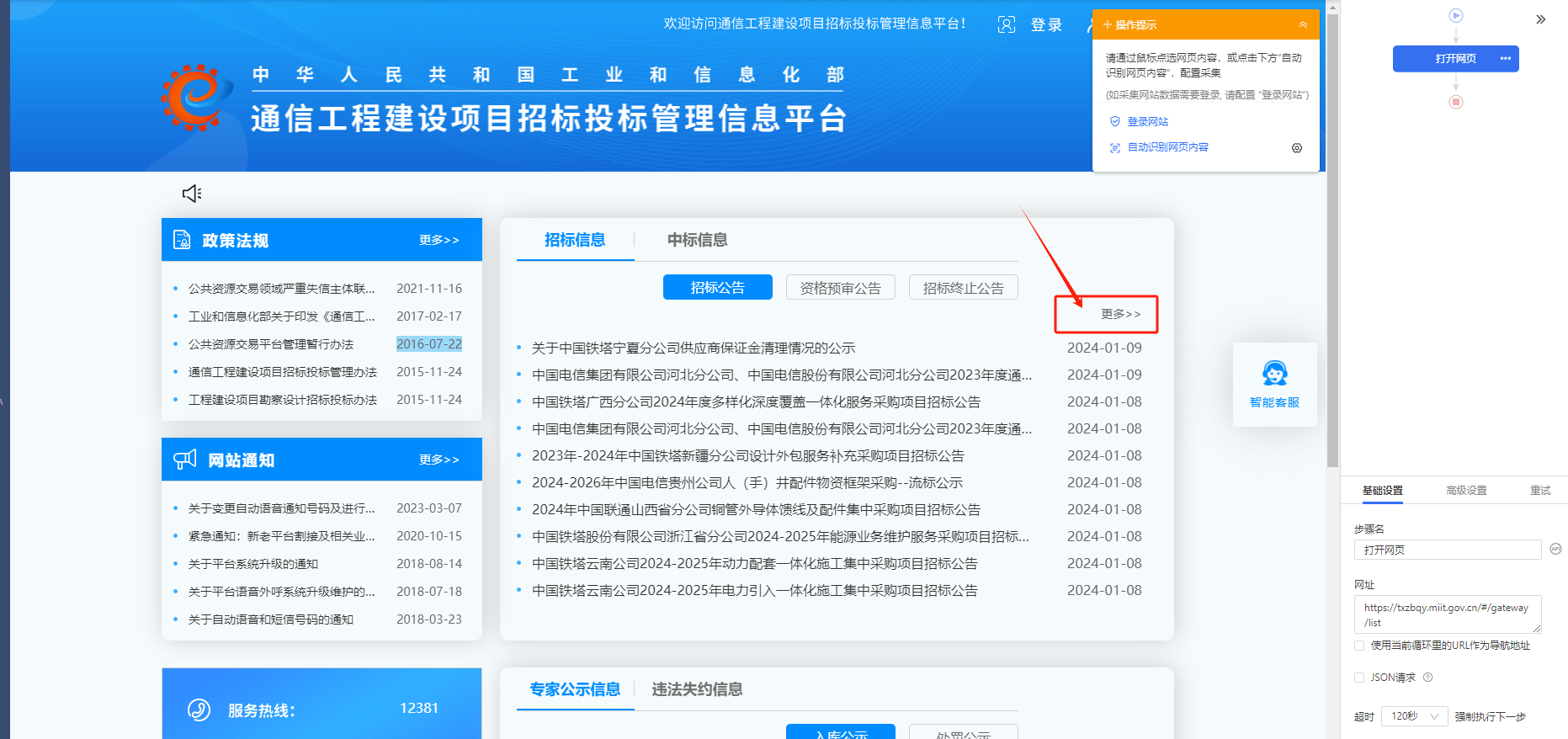Open the 智能客服 assistant icon
Screen dimensions: 1568x739
pos(1274,373)
